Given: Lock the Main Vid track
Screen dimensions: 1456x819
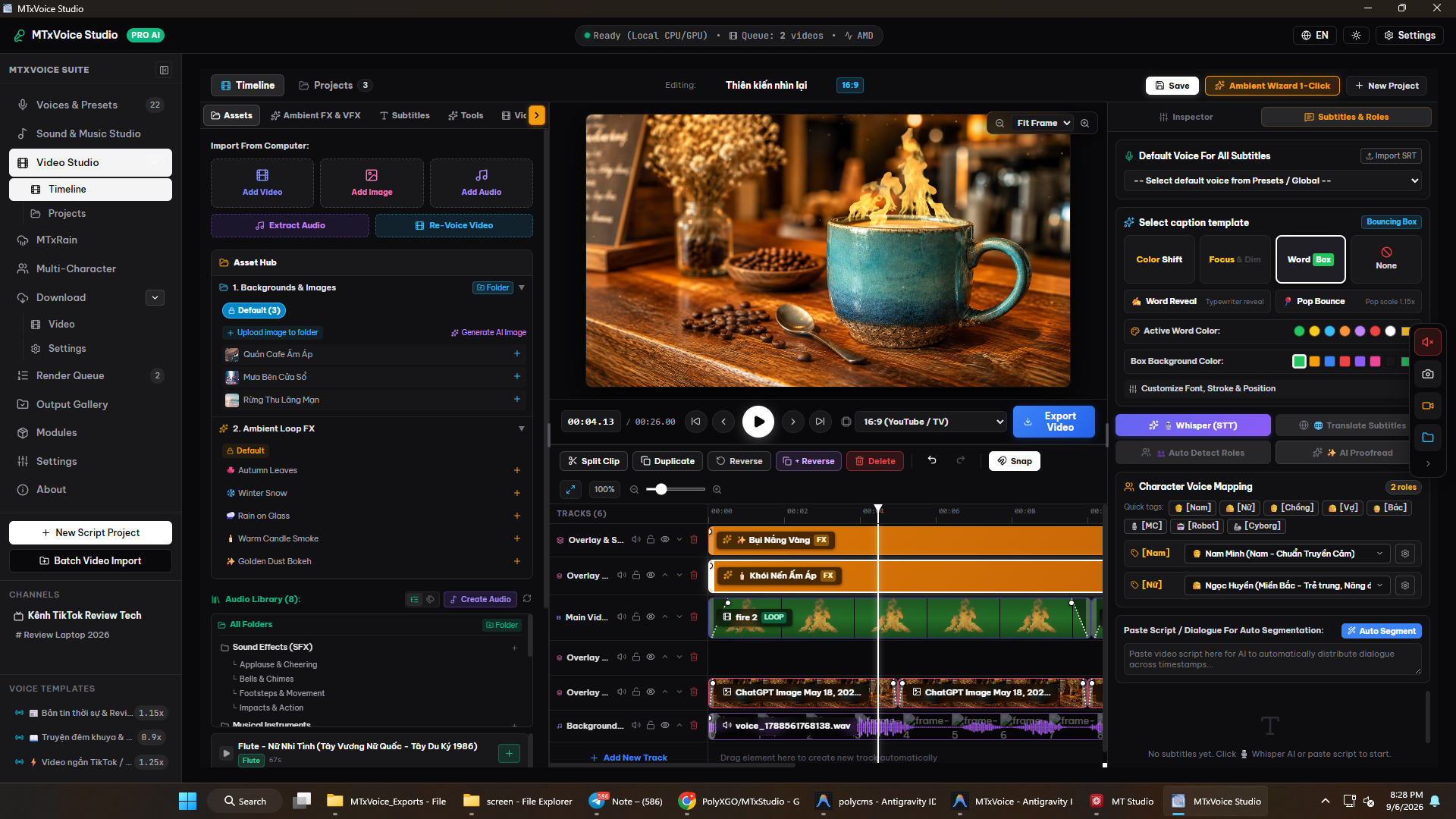Looking at the screenshot, I should click(635, 617).
